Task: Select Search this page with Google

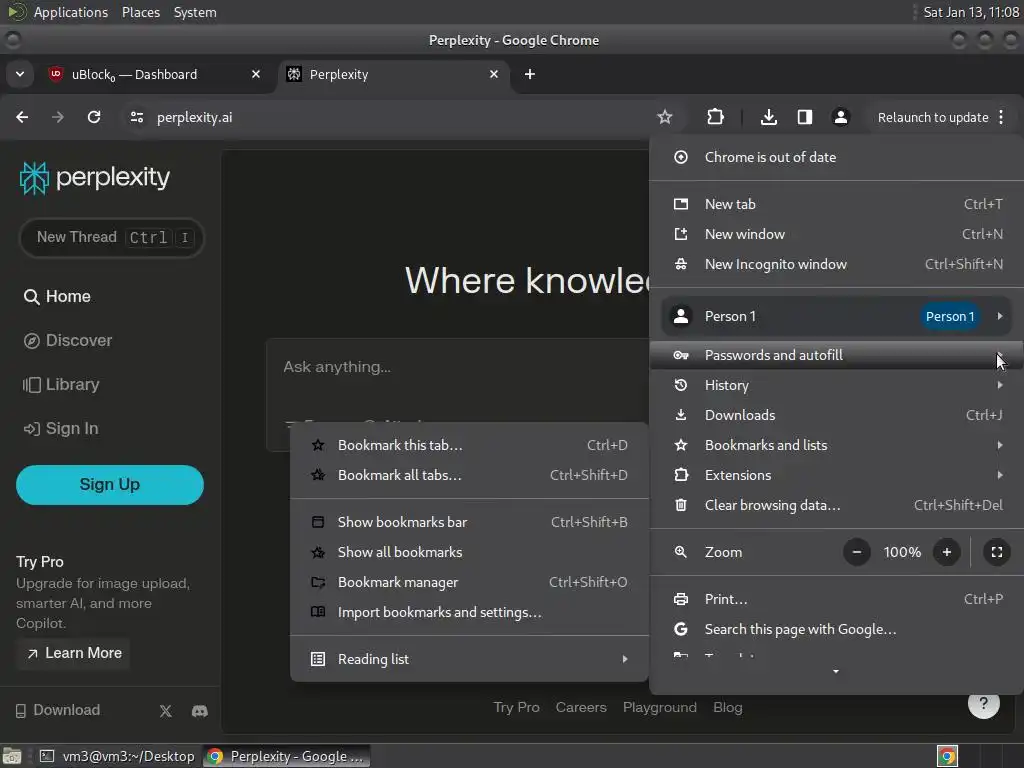Action: click(x=837, y=629)
